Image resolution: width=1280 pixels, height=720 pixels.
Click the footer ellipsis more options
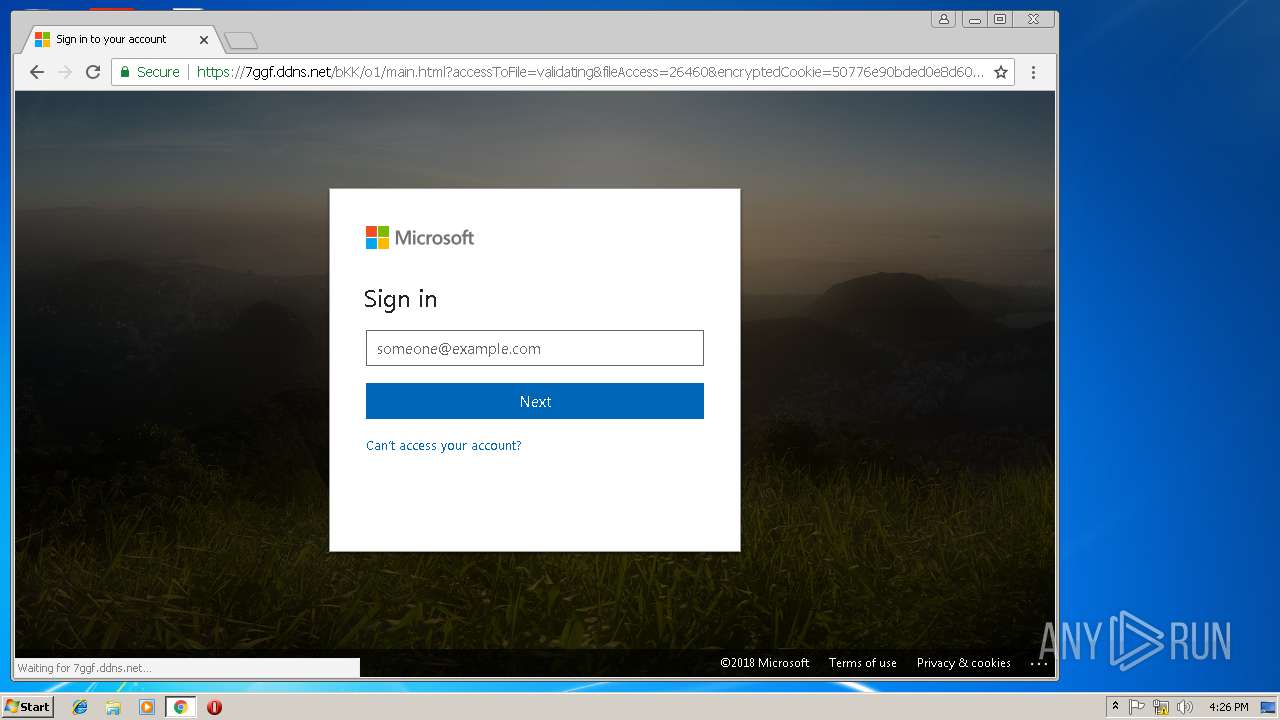point(1039,664)
